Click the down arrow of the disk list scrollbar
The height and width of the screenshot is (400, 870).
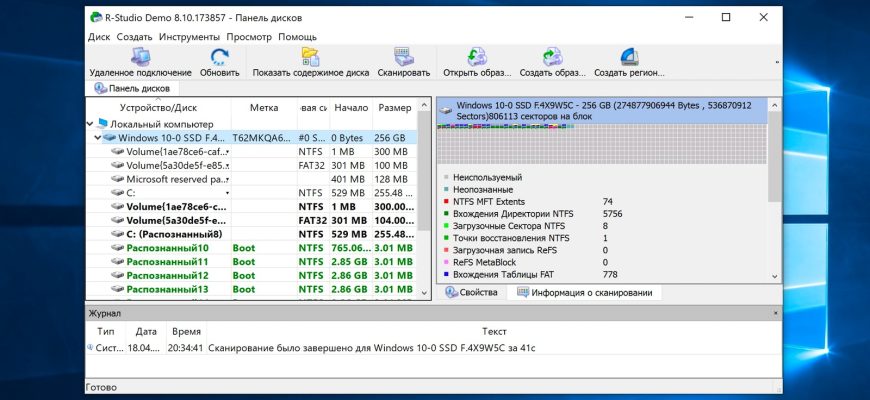coord(424,293)
